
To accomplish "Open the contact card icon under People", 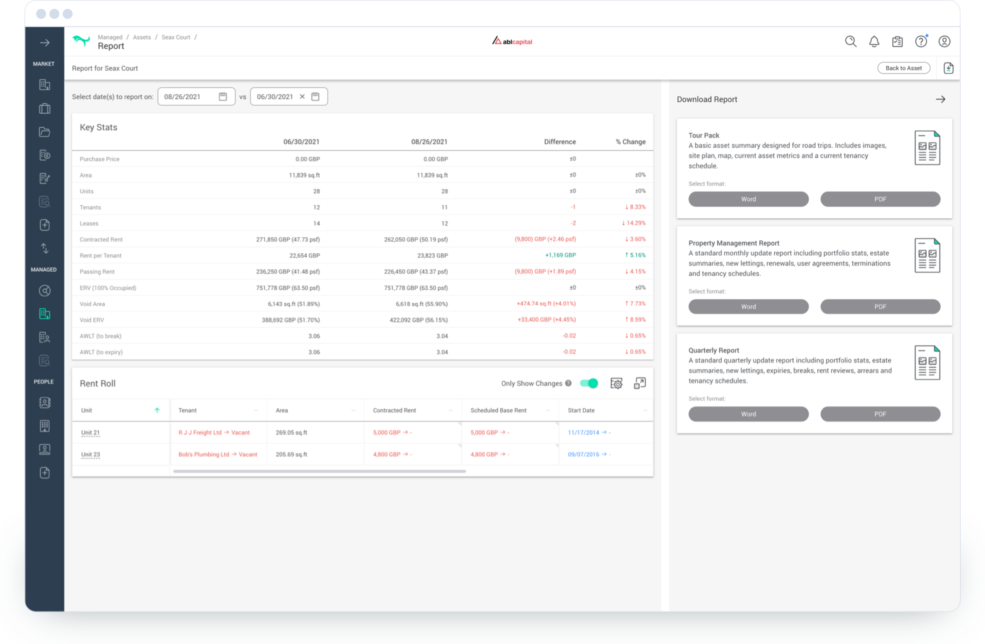I will pyautogui.click(x=45, y=403).
